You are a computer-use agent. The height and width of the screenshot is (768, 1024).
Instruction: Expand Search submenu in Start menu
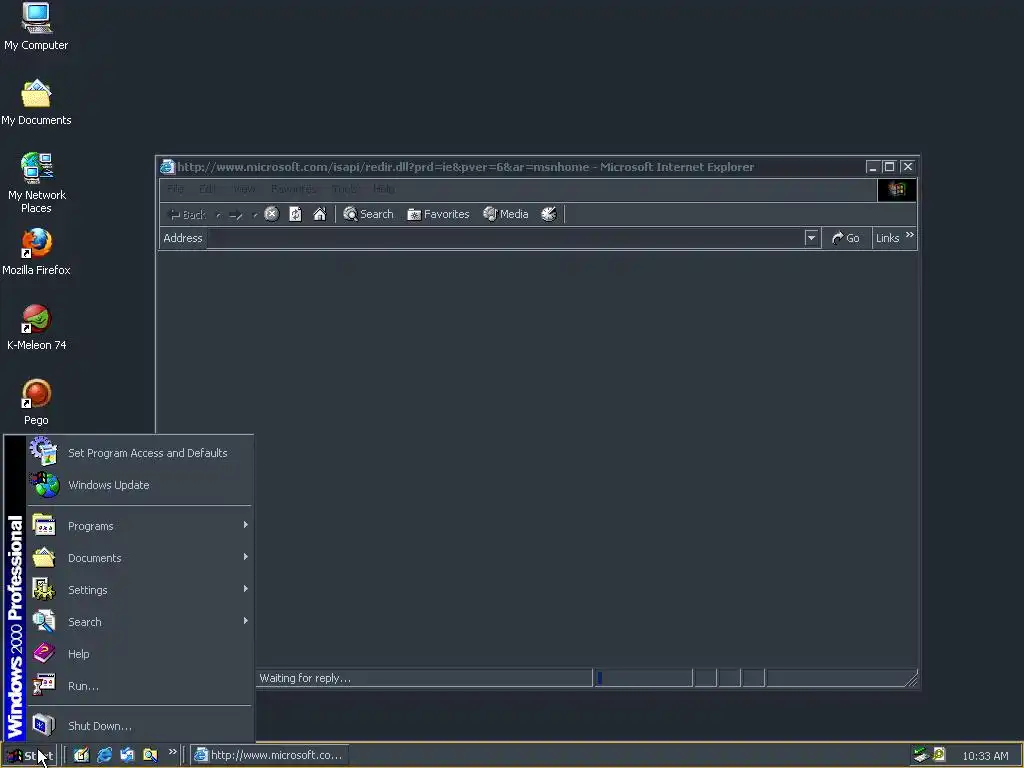139,622
